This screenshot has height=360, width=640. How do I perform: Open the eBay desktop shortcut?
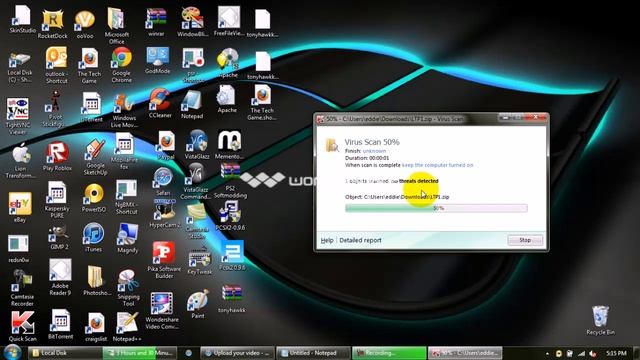coord(20,207)
